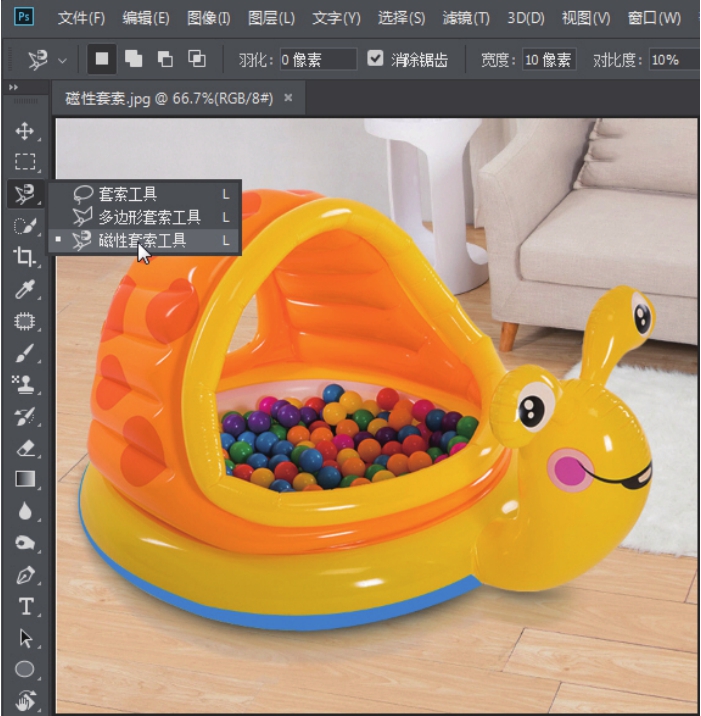Screen dimensions: 701x716
Task: Choose Add to Selection mode
Action: coord(133,59)
